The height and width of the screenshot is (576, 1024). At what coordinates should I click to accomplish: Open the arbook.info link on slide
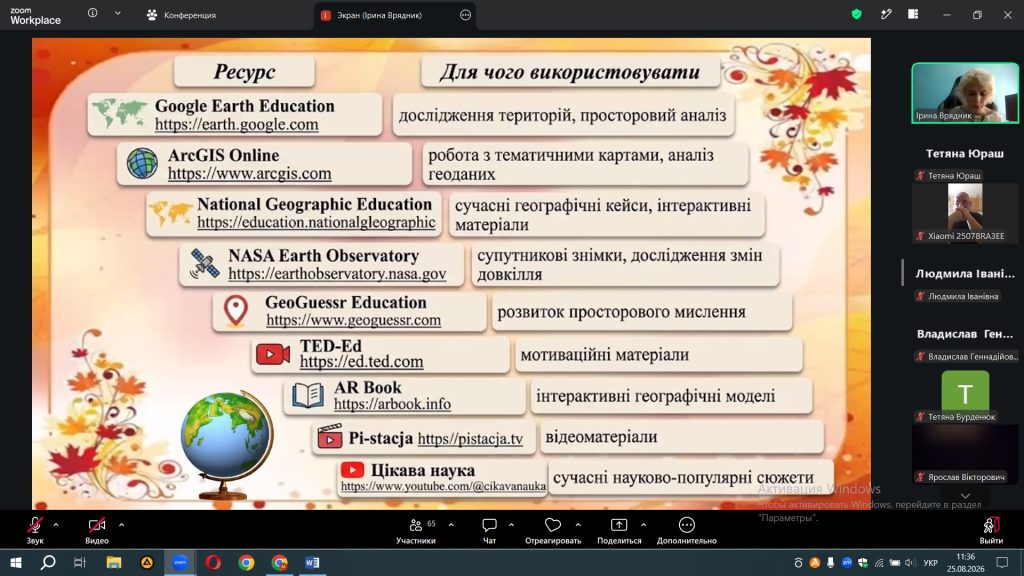click(x=392, y=404)
